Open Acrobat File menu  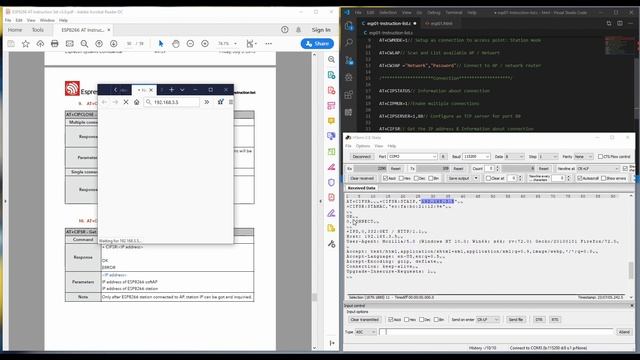tap(8, 20)
